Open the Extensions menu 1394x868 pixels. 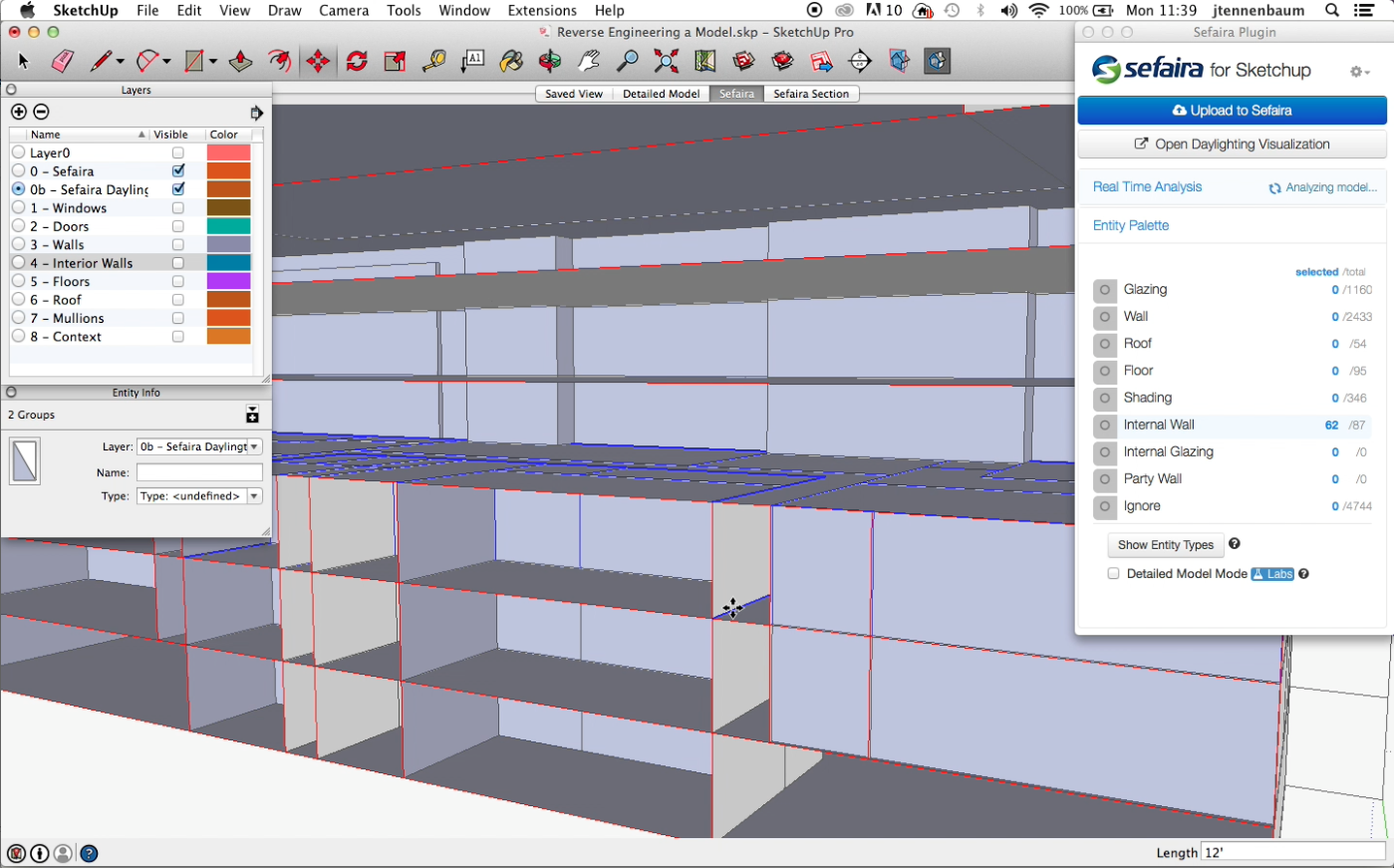click(541, 10)
